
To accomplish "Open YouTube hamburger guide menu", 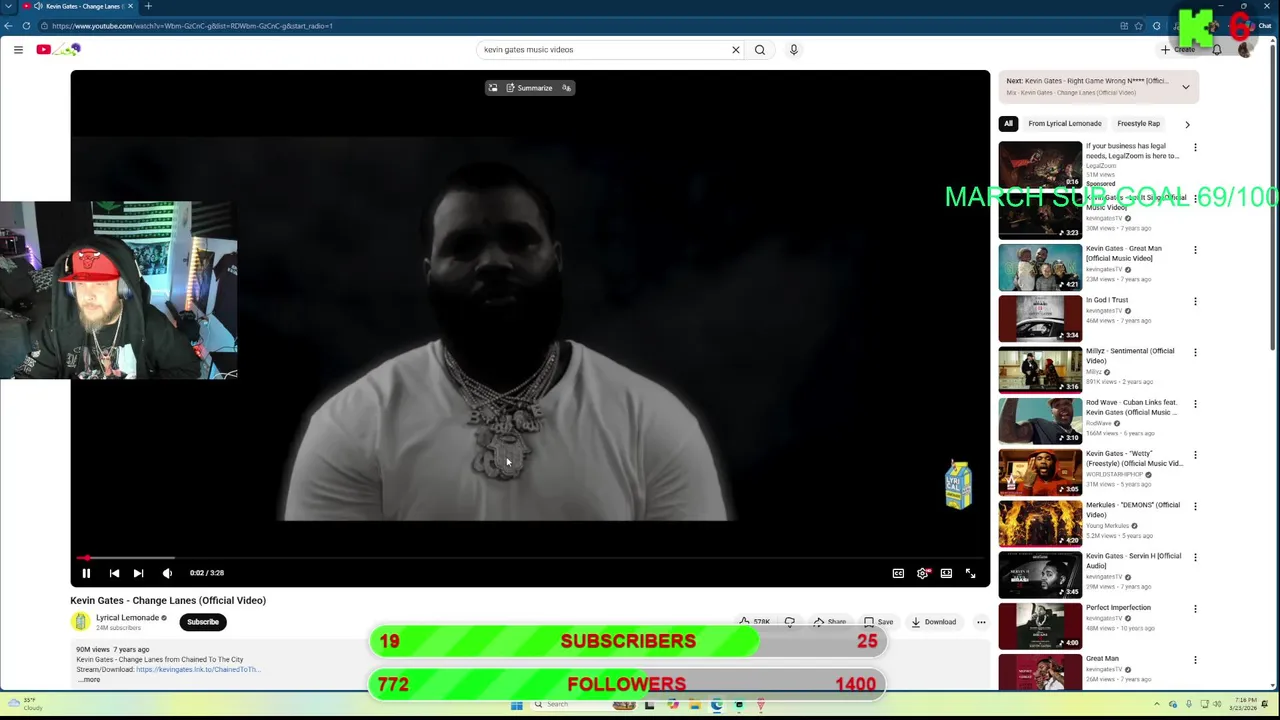I will 18,49.
